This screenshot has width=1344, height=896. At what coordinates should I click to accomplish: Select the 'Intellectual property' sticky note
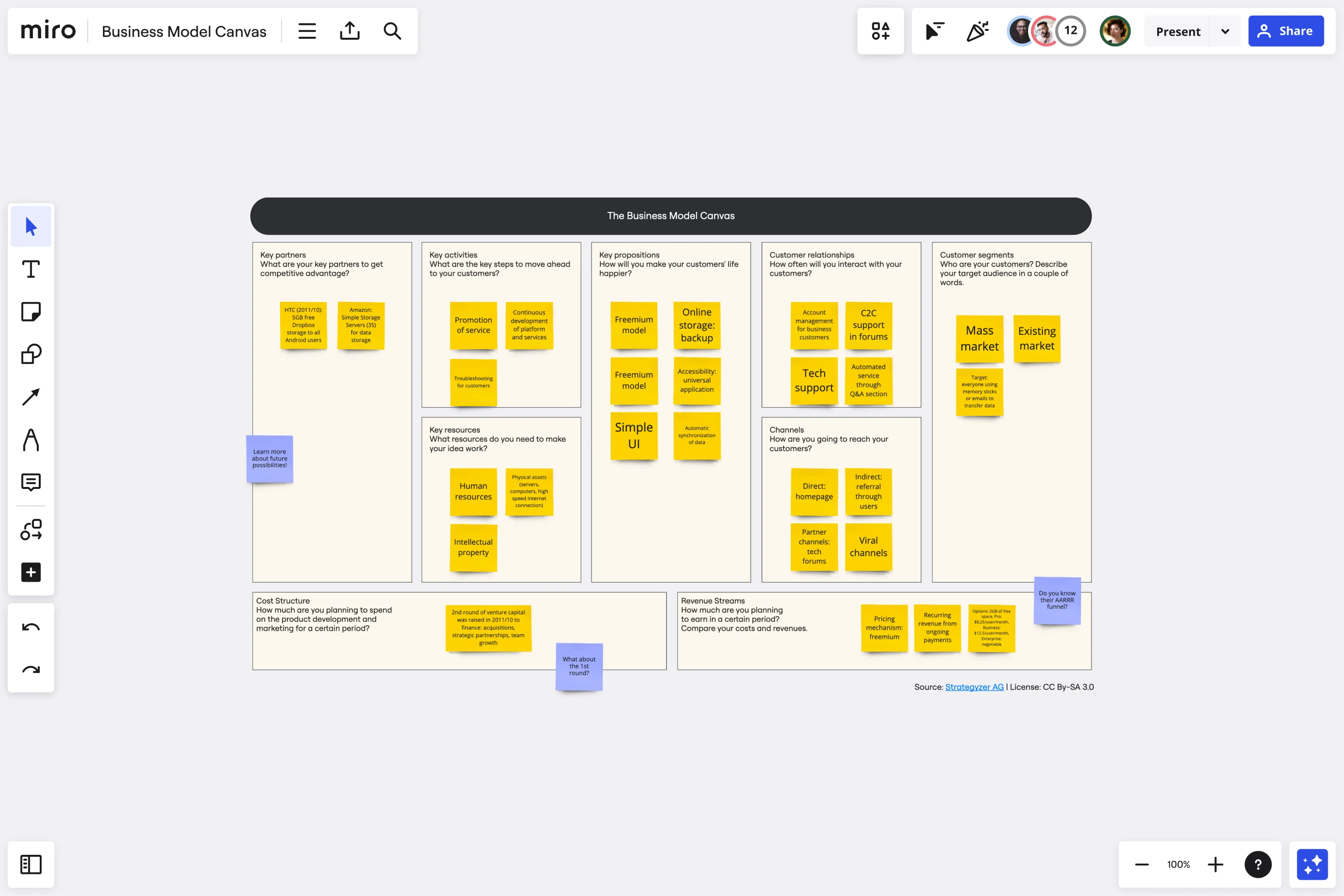tap(473, 547)
